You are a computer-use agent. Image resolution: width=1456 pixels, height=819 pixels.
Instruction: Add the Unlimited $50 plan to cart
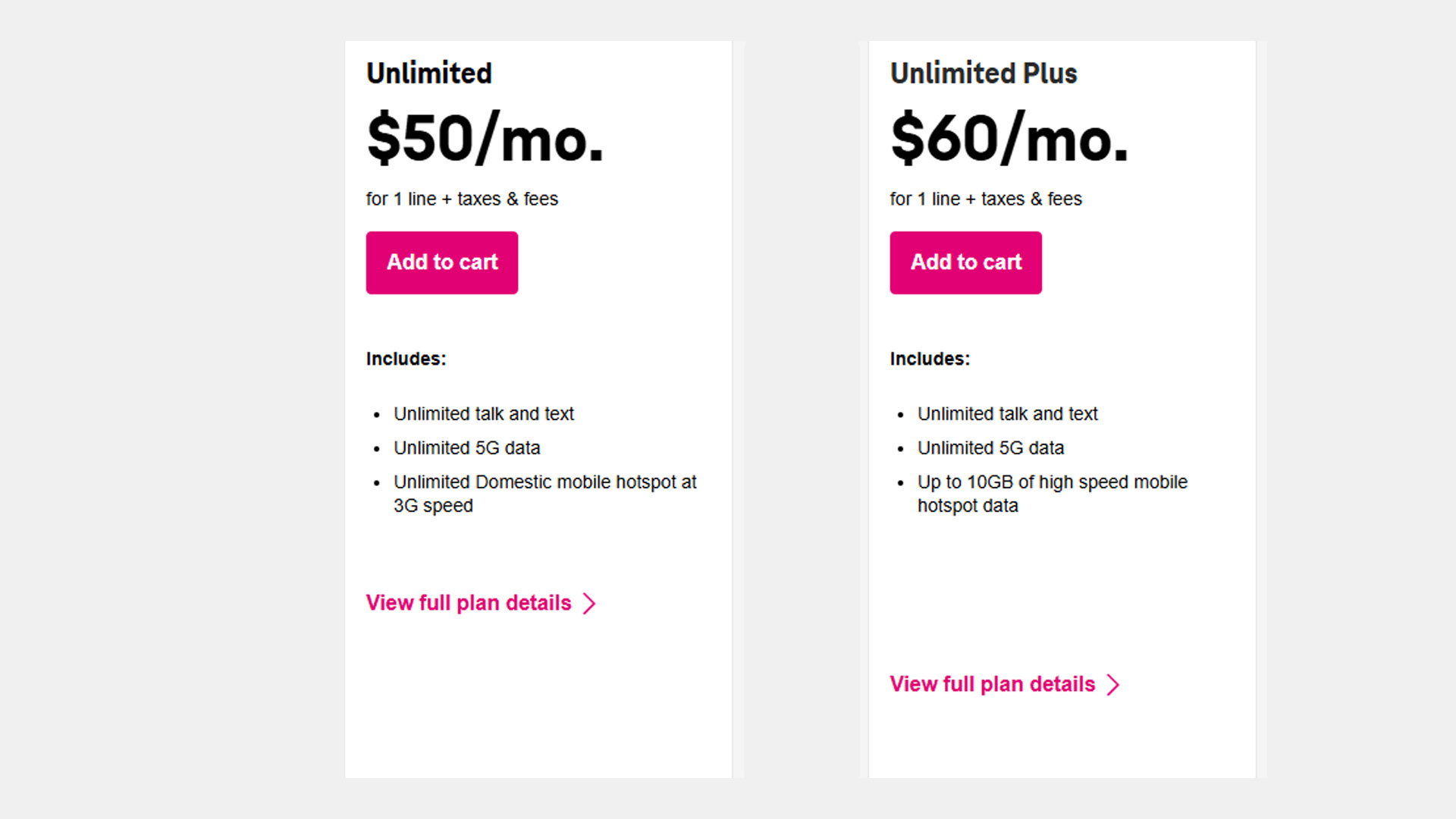(x=441, y=262)
